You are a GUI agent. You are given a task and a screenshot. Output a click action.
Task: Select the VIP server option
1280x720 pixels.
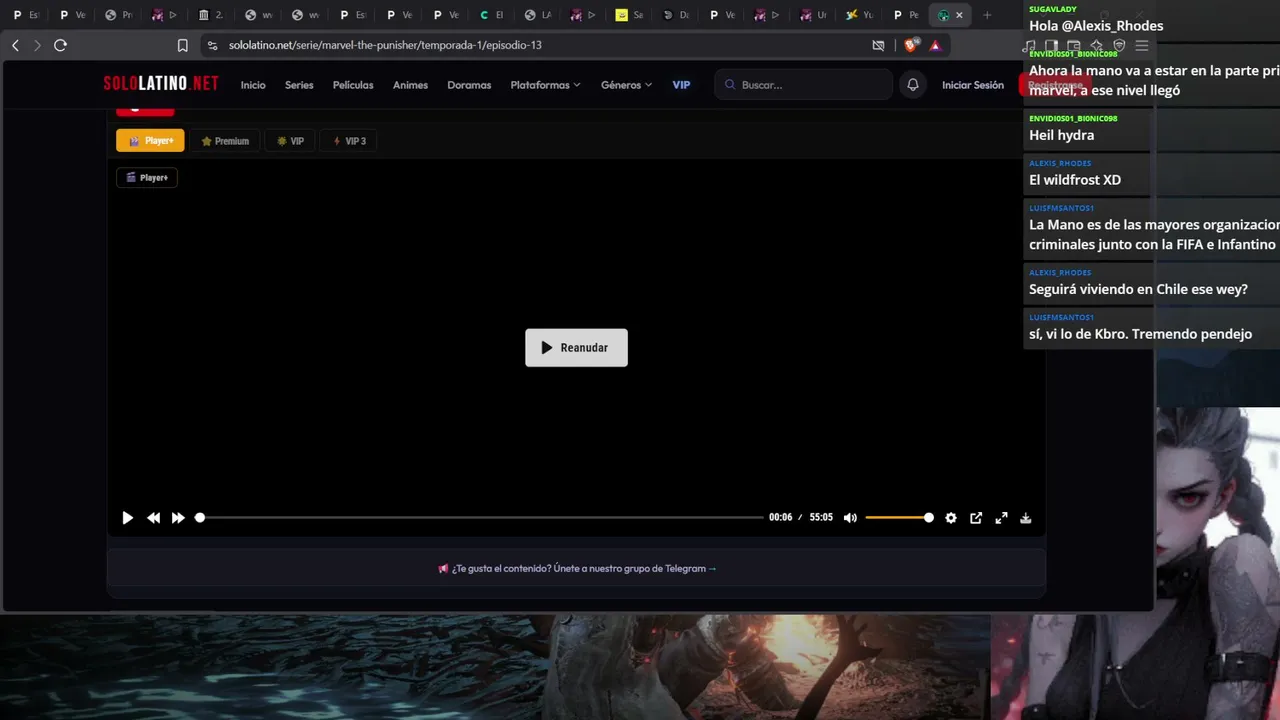[x=290, y=141]
